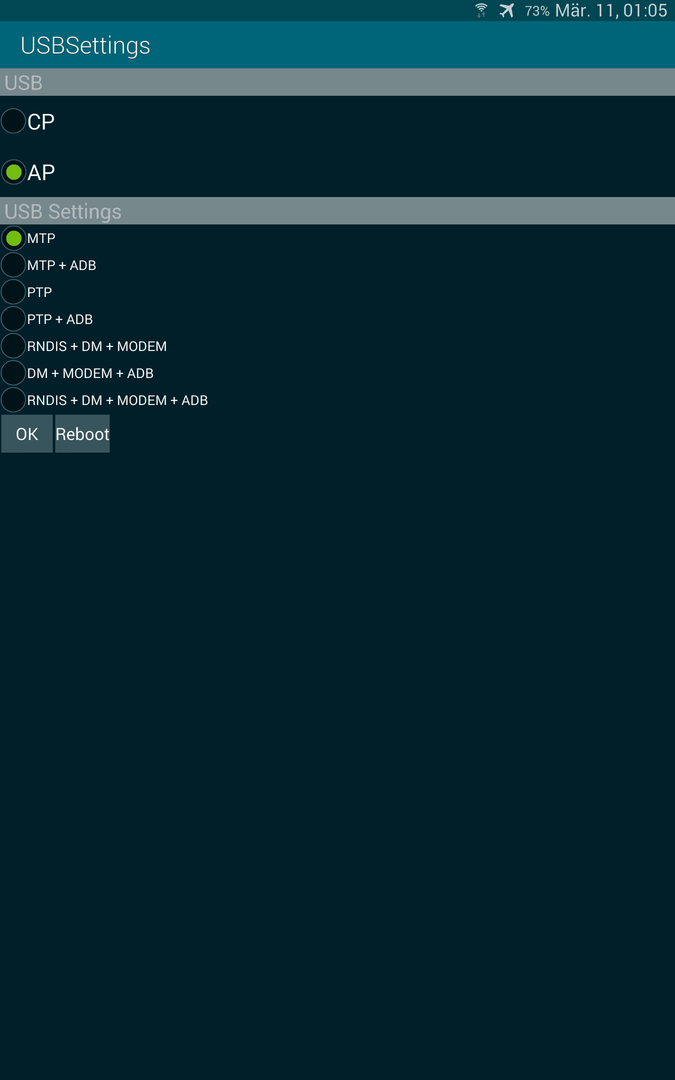Tap the OK button
This screenshot has width=675, height=1080.
27,434
